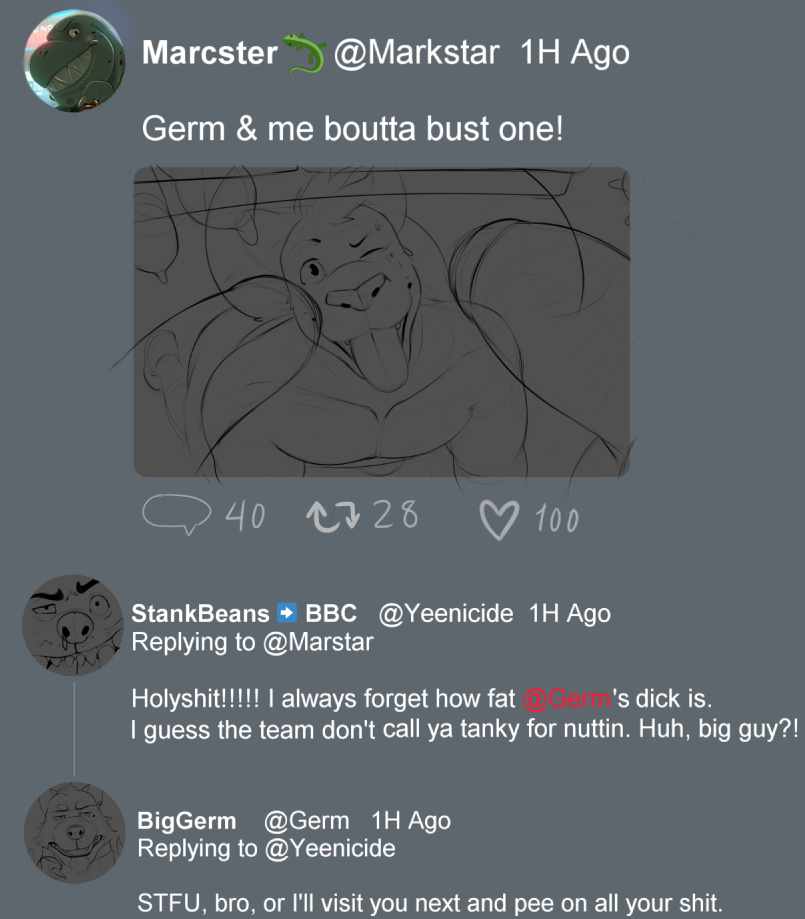
Task: Click the '1H Ago' timestamp on Marcster's post
Action: (575, 53)
